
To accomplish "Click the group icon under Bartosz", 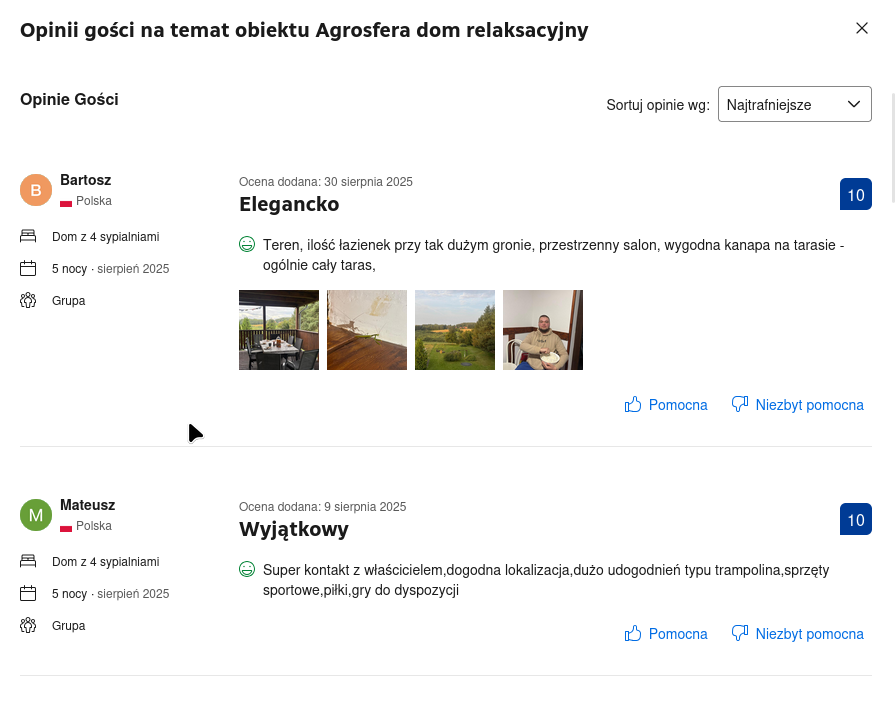I will point(28,301).
